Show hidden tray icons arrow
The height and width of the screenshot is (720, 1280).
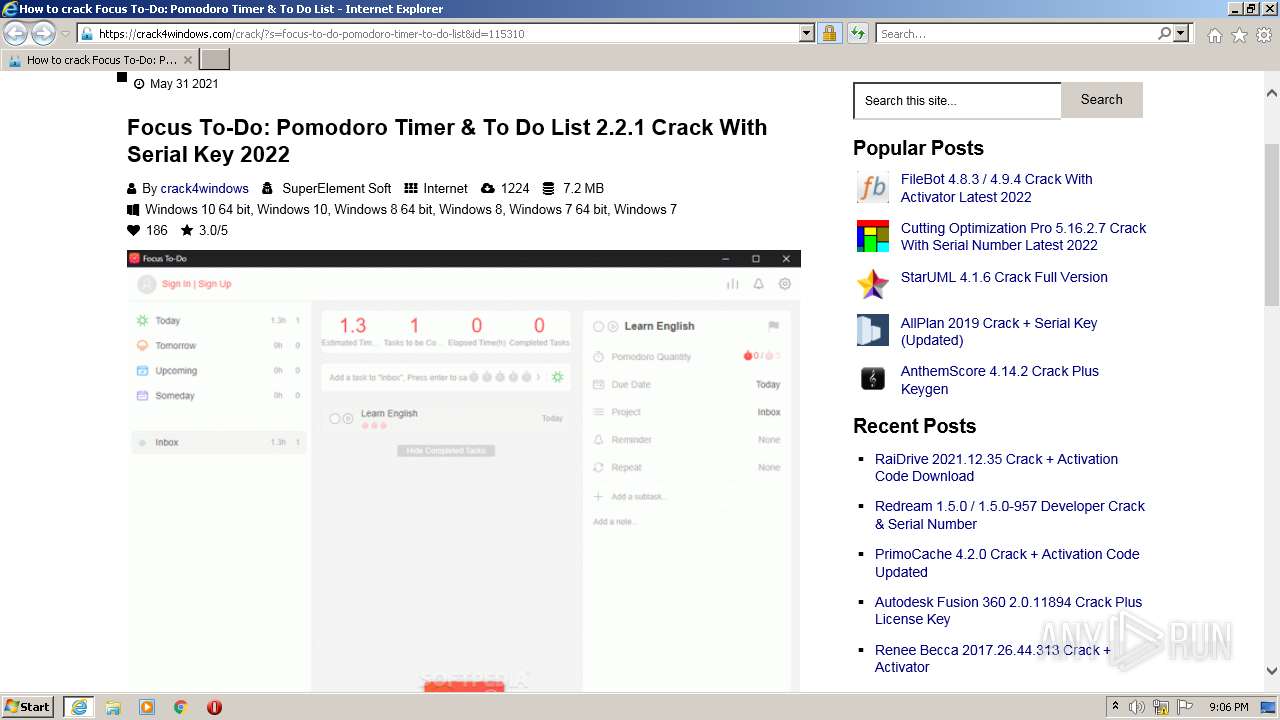[x=1115, y=707]
